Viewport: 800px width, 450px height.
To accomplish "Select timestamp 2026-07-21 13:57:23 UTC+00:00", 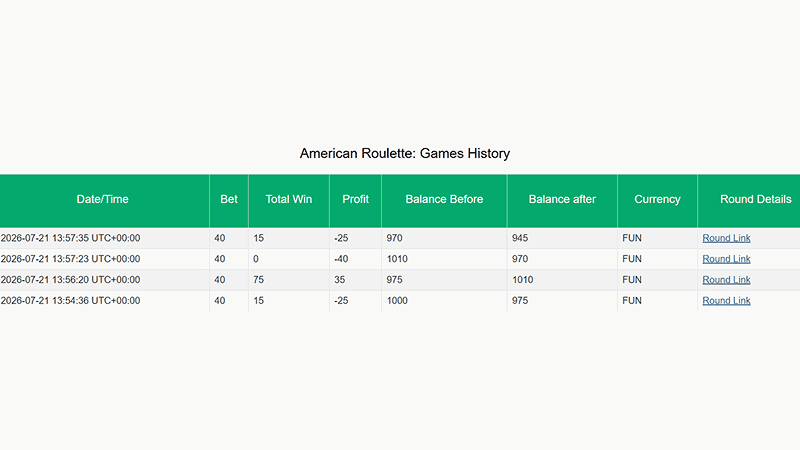I will point(70,259).
